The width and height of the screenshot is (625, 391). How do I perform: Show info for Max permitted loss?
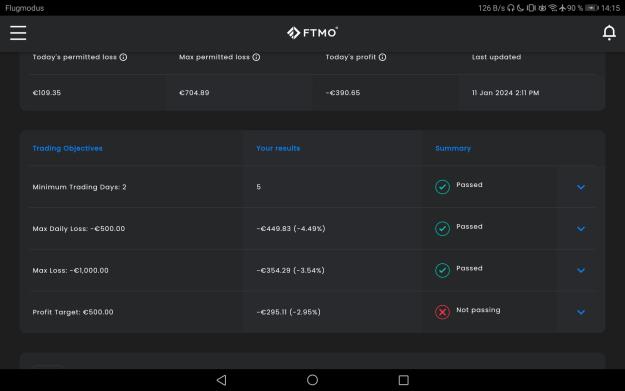[256, 57]
